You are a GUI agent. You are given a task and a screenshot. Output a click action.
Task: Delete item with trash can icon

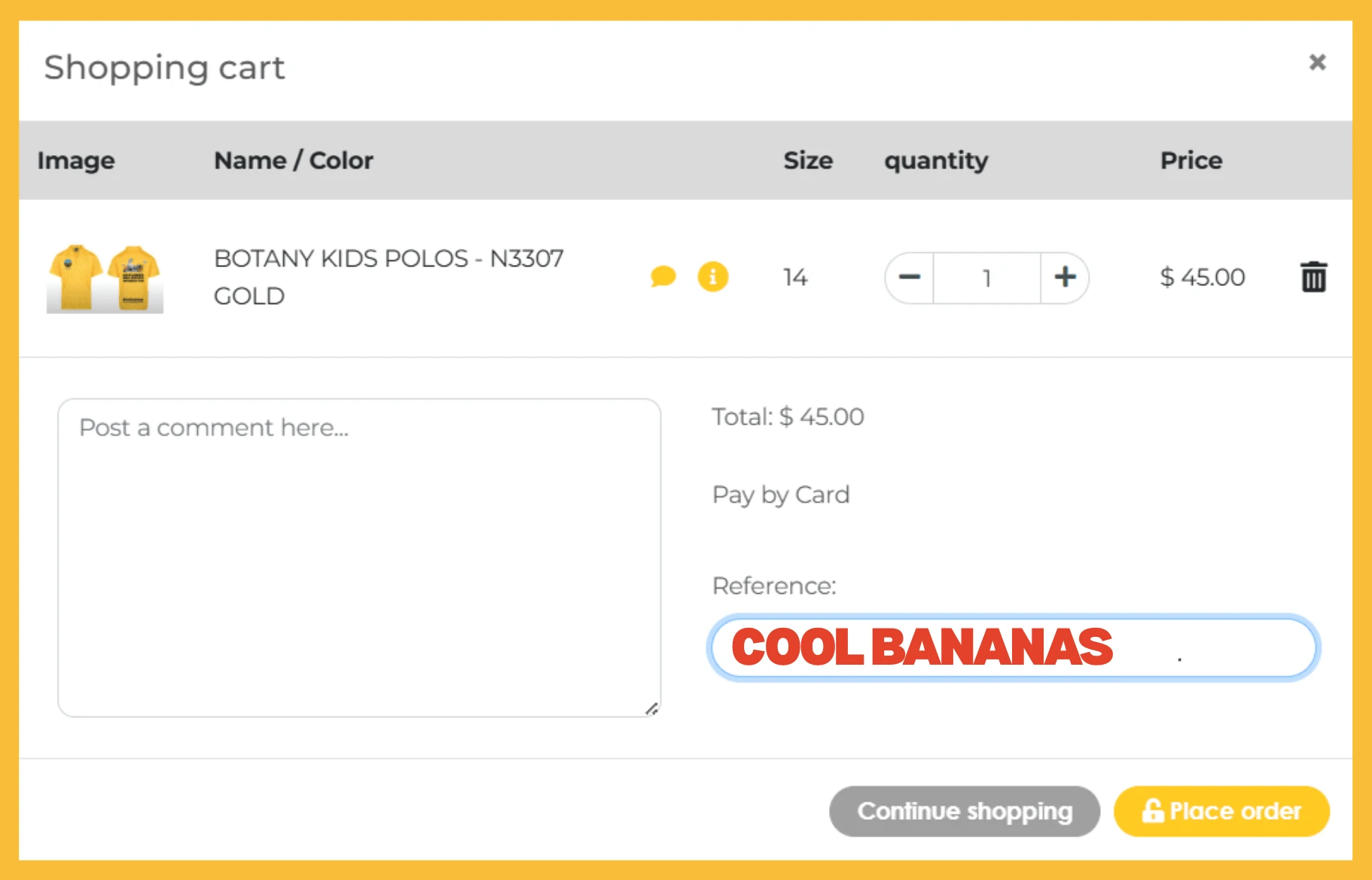(1313, 277)
